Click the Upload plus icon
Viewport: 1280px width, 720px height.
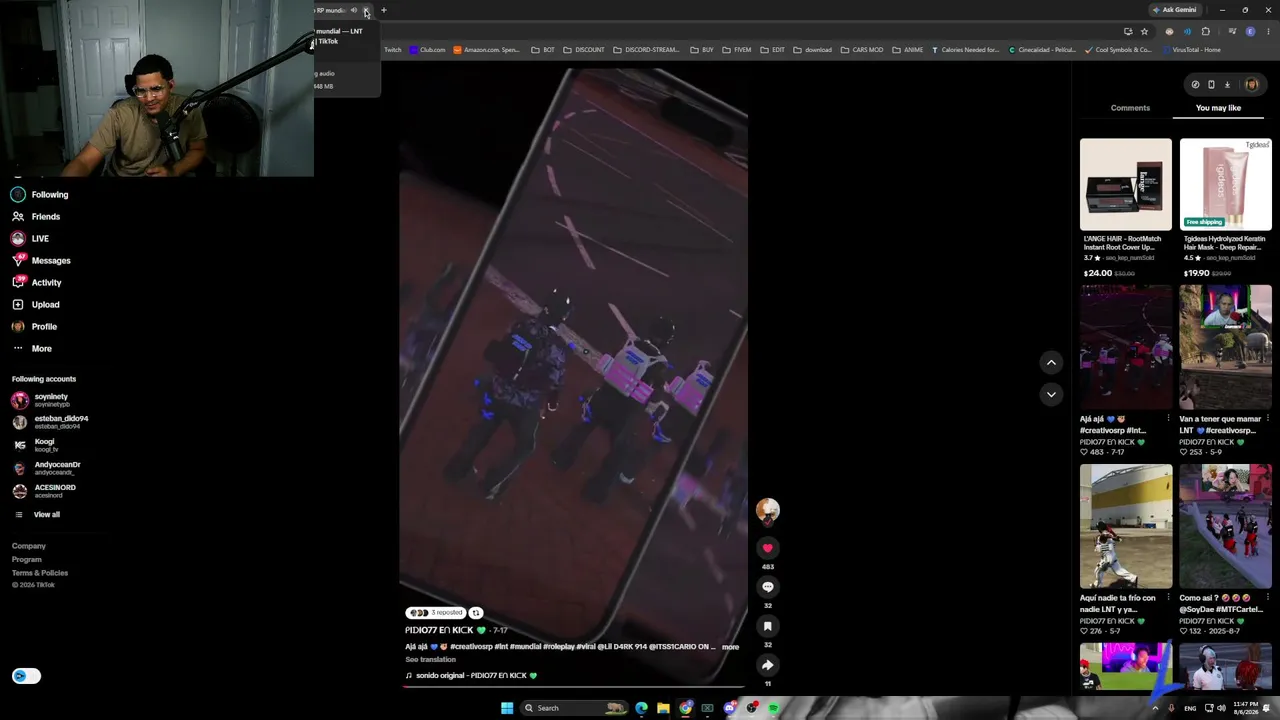click(18, 304)
